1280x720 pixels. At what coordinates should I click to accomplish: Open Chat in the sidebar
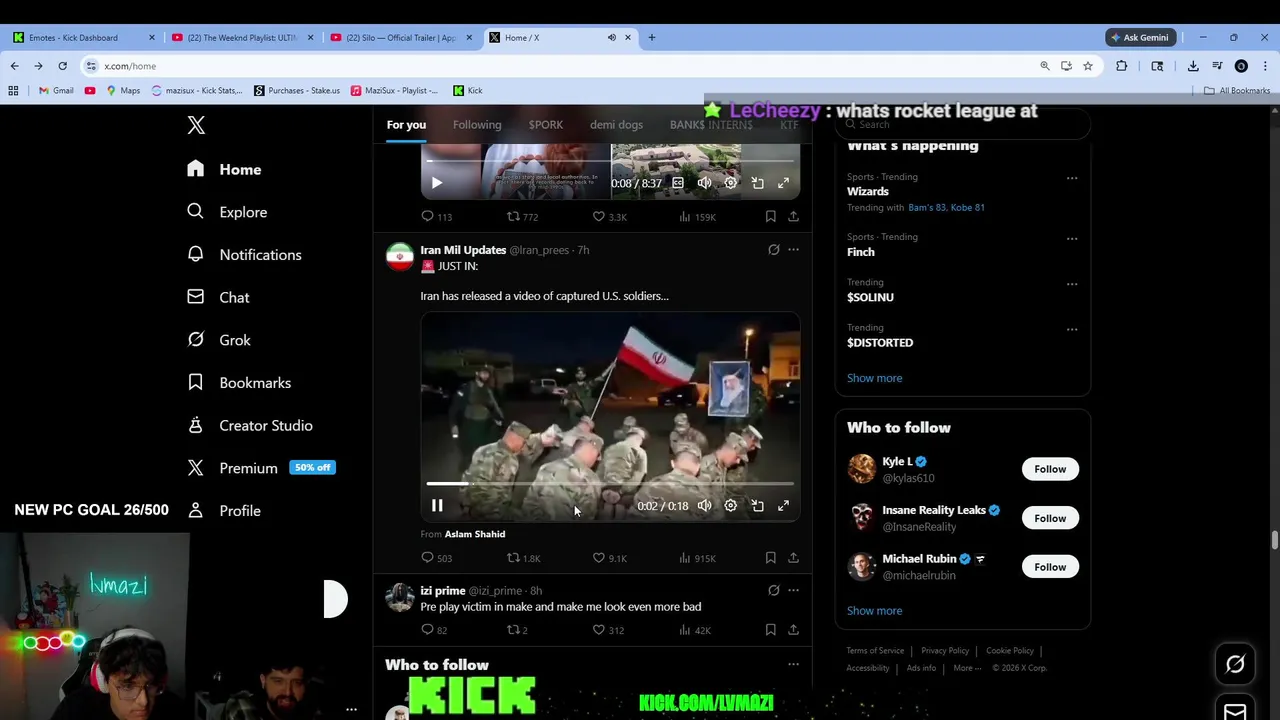click(218, 297)
